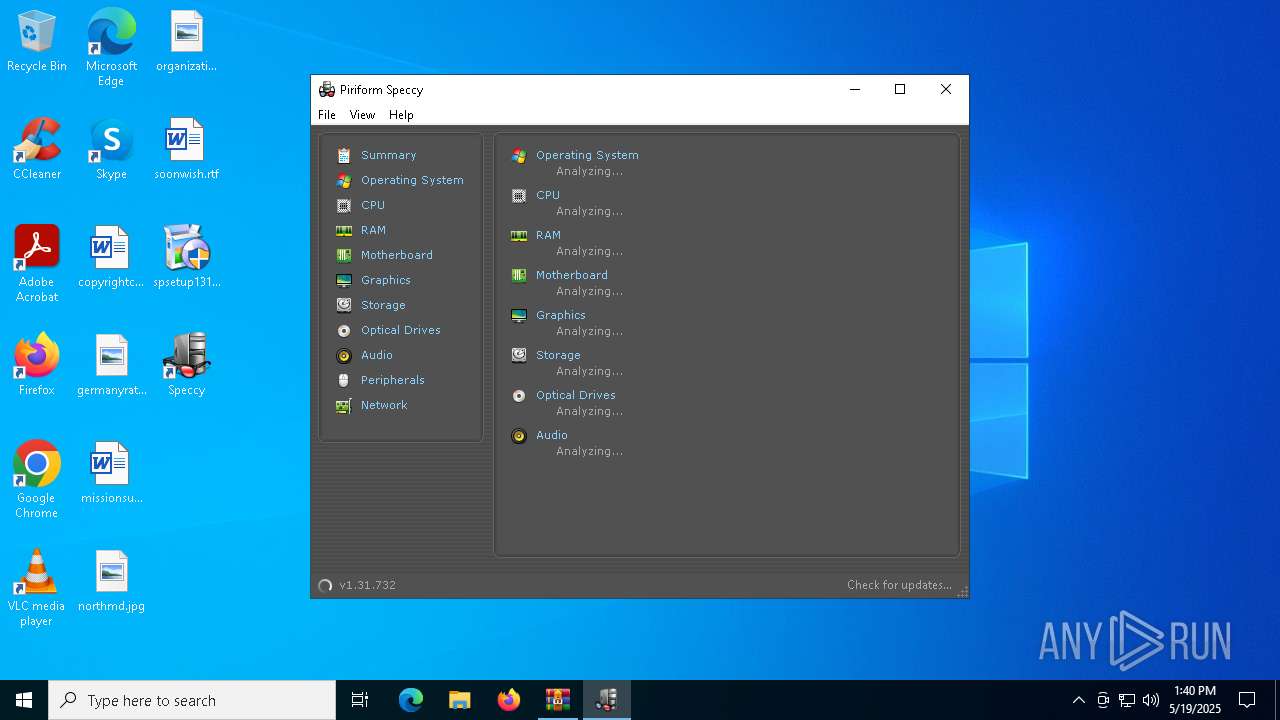Viewport: 1280px width, 720px height.
Task: Click the CPU chip icon in summary panel
Action: 519,195
